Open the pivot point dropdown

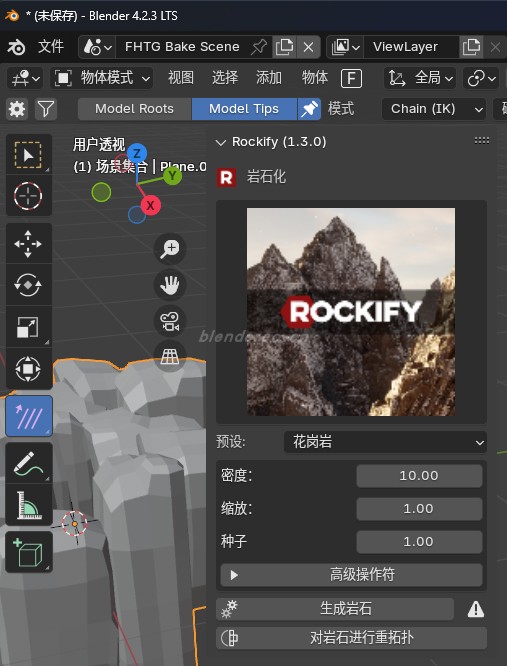click(x=481, y=78)
